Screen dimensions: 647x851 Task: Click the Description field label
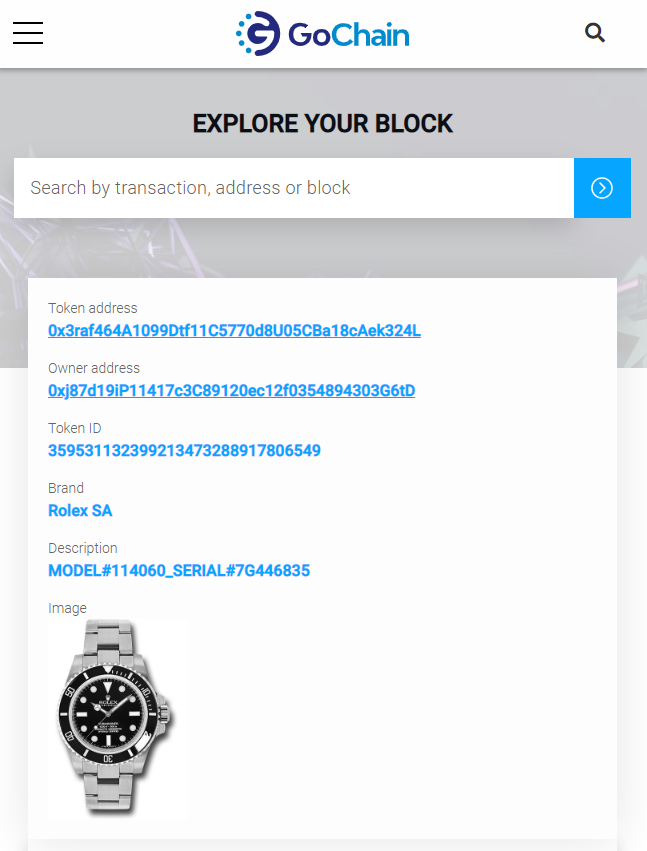pos(83,548)
